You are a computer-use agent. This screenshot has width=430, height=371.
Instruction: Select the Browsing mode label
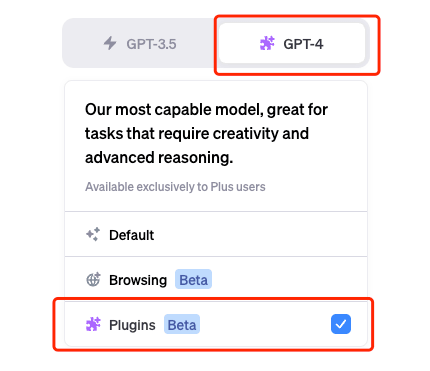(138, 280)
